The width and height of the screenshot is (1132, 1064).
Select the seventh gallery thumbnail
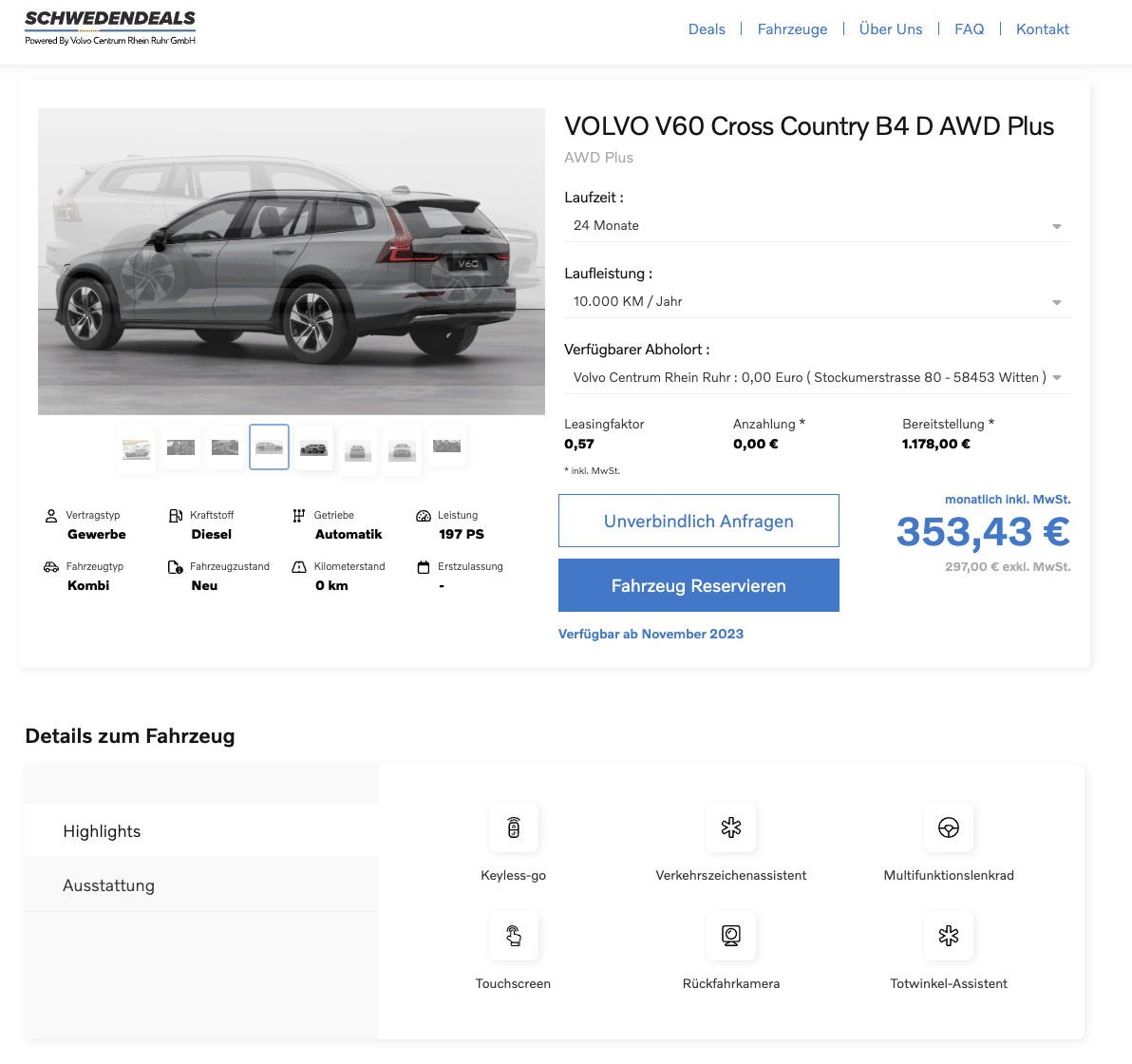tap(402, 450)
